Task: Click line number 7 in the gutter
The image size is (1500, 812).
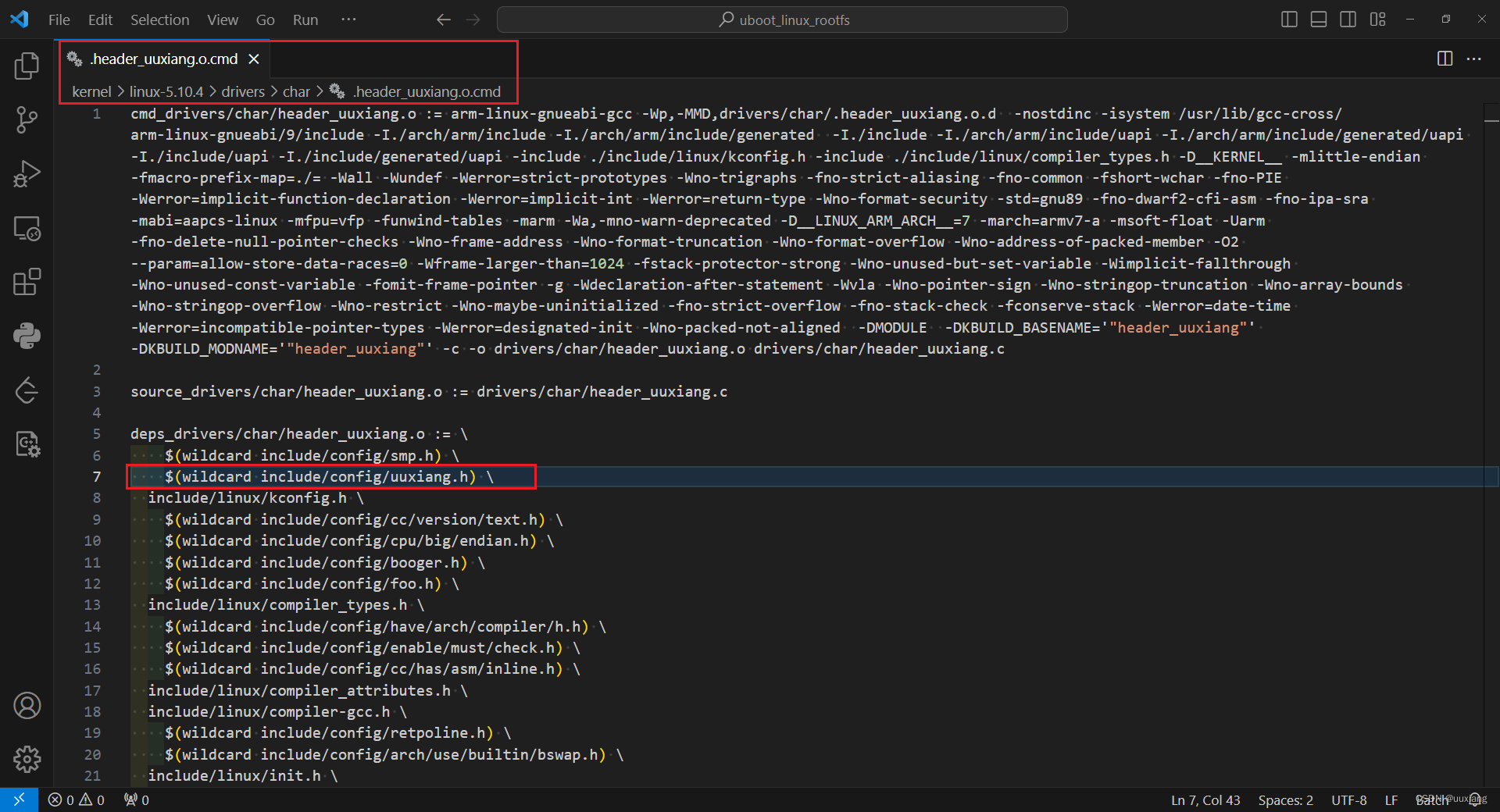Action: point(97,476)
